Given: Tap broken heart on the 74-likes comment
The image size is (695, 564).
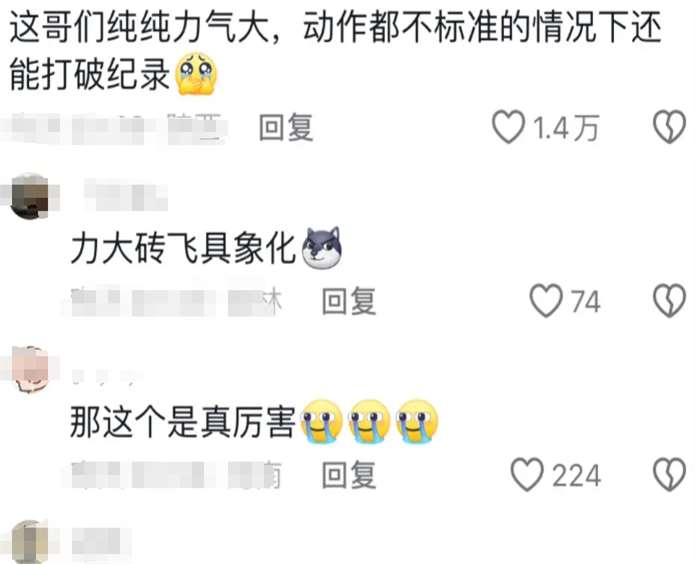Looking at the screenshot, I should coord(669,301).
